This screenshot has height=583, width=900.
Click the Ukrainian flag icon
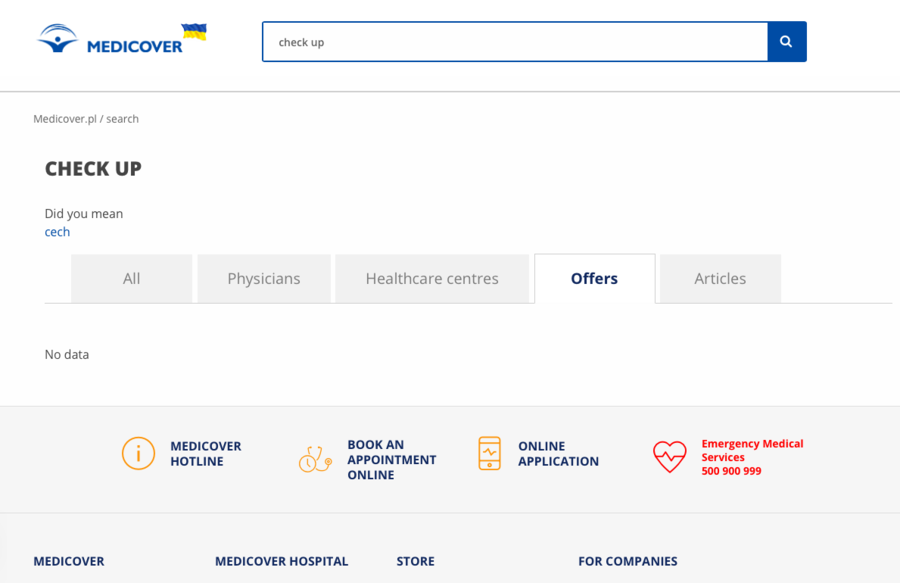pyautogui.click(x=194, y=32)
